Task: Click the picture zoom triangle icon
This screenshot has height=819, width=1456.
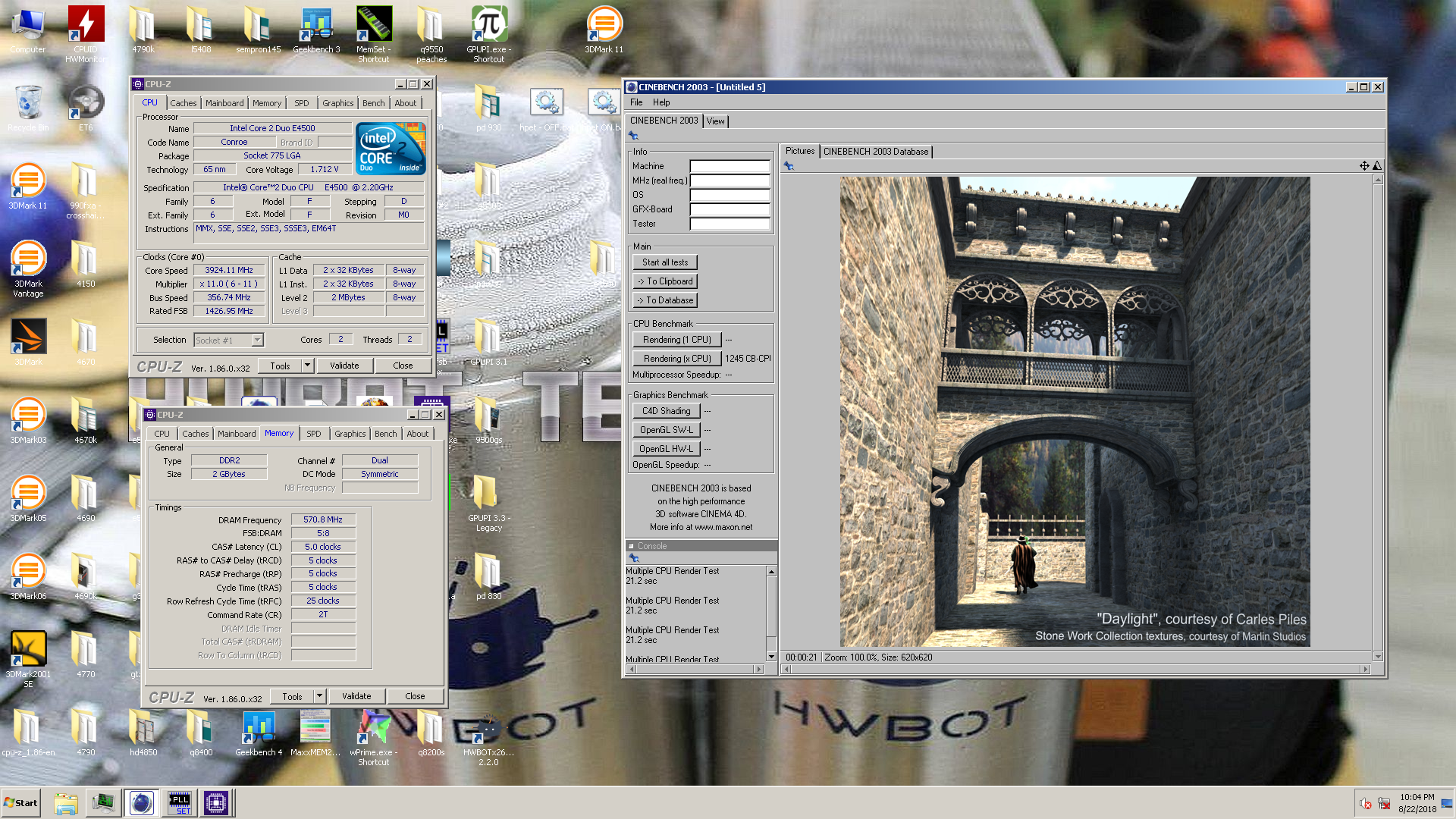Action: click(1377, 165)
